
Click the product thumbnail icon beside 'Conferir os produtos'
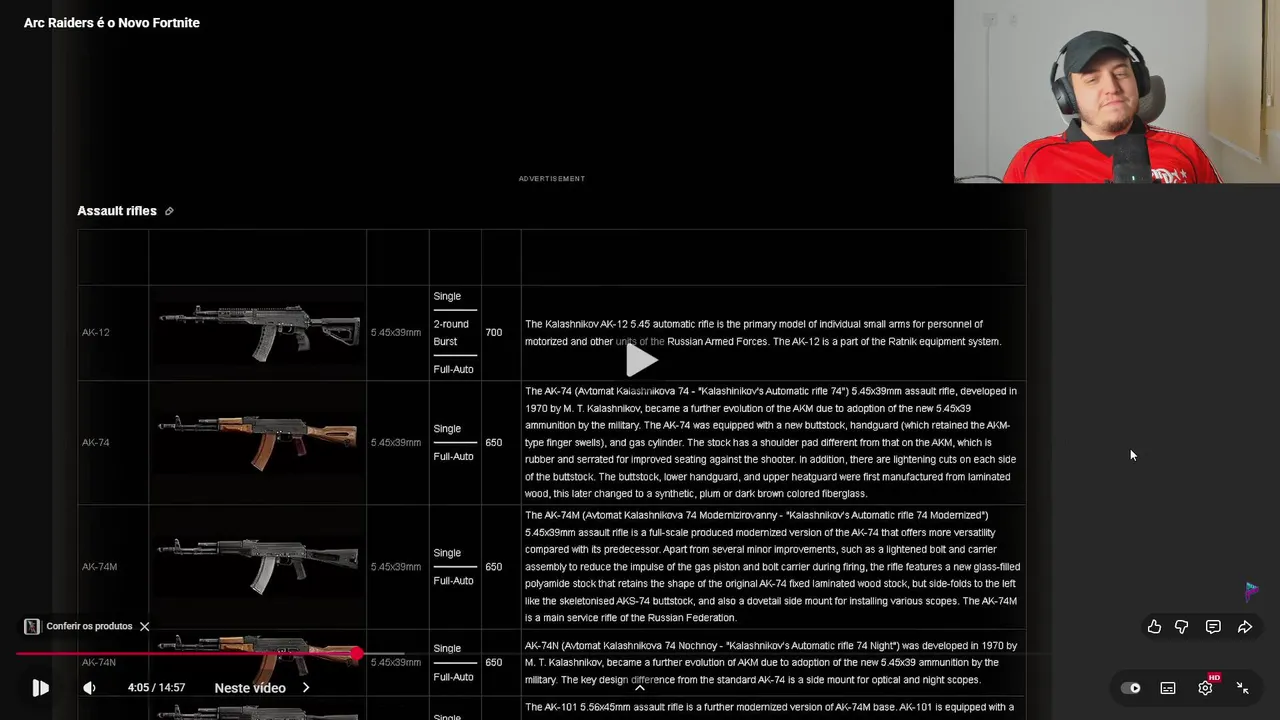32,626
